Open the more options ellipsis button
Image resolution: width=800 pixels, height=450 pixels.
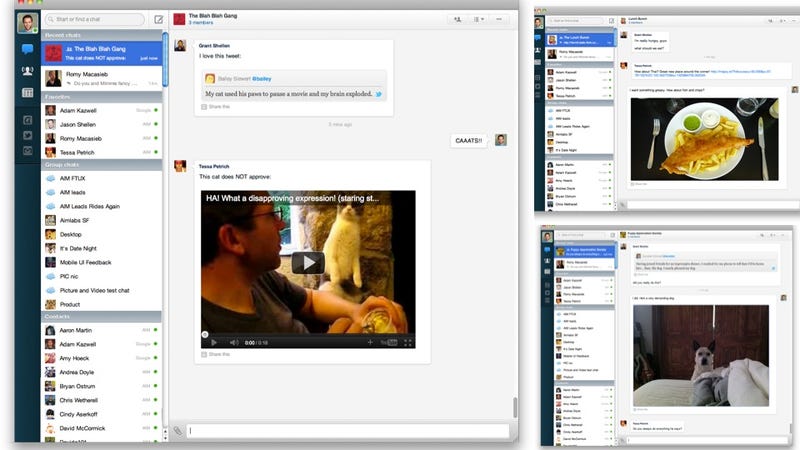(499, 19)
